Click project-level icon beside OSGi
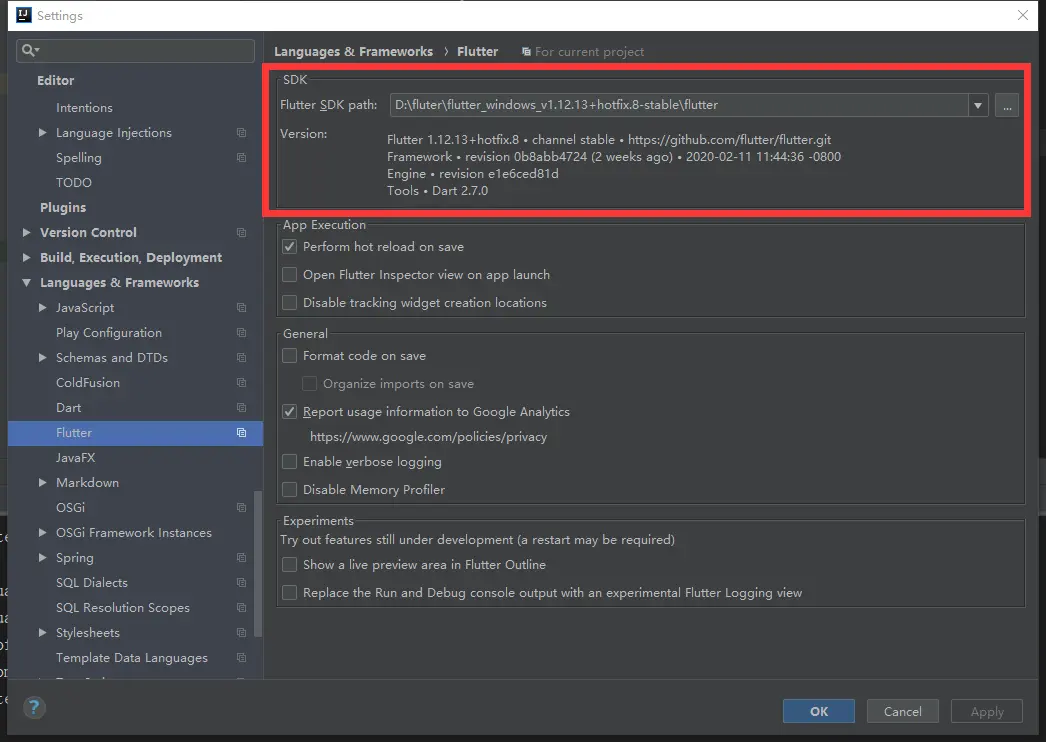 [241, 508]
